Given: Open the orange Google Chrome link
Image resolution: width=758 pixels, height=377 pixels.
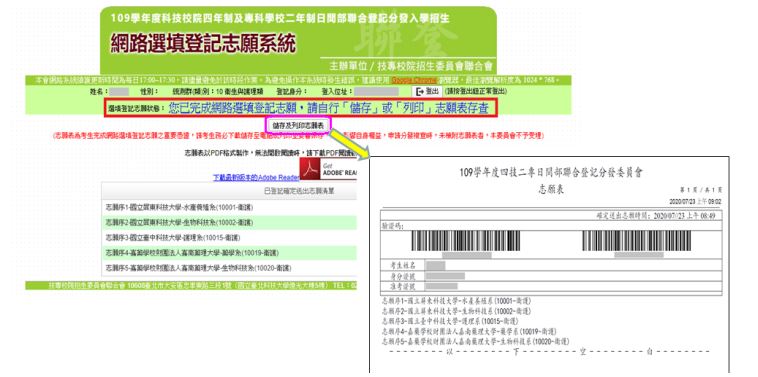Looking at the screenshot, I should tap(409, 80).
